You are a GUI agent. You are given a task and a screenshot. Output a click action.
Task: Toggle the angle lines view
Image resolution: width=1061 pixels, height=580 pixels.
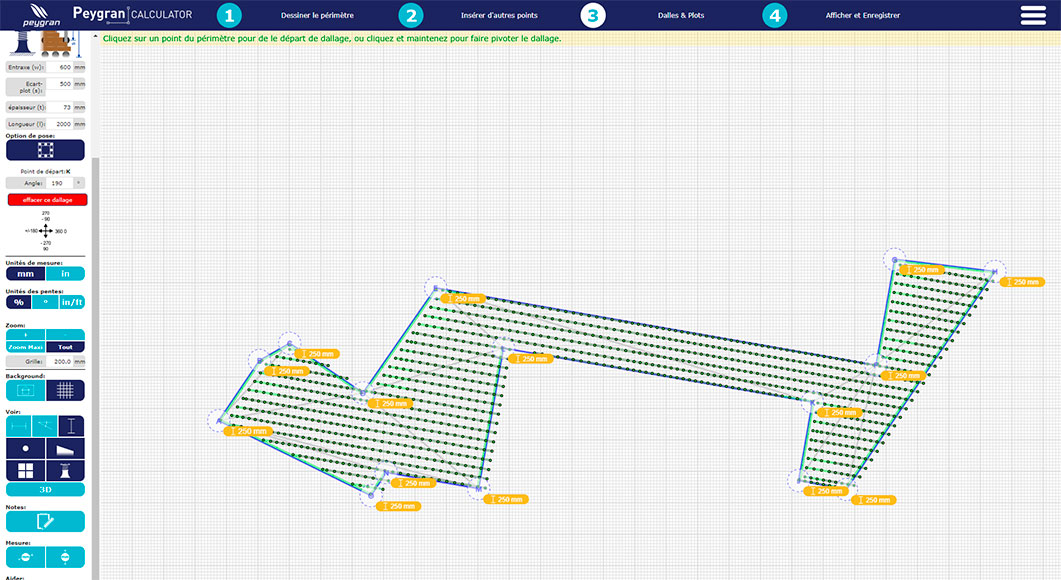coord(45,426)
